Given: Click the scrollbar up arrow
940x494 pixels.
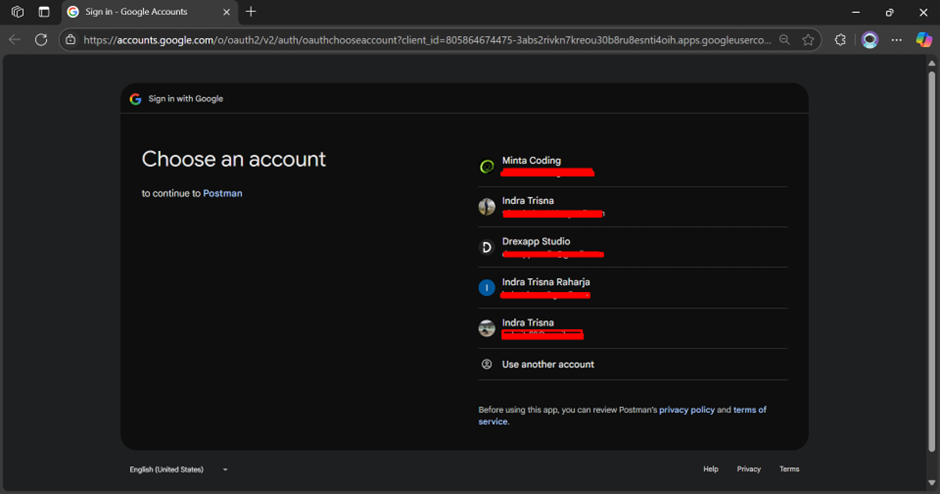Looking at the screenshot, I should tap(932, 63).
